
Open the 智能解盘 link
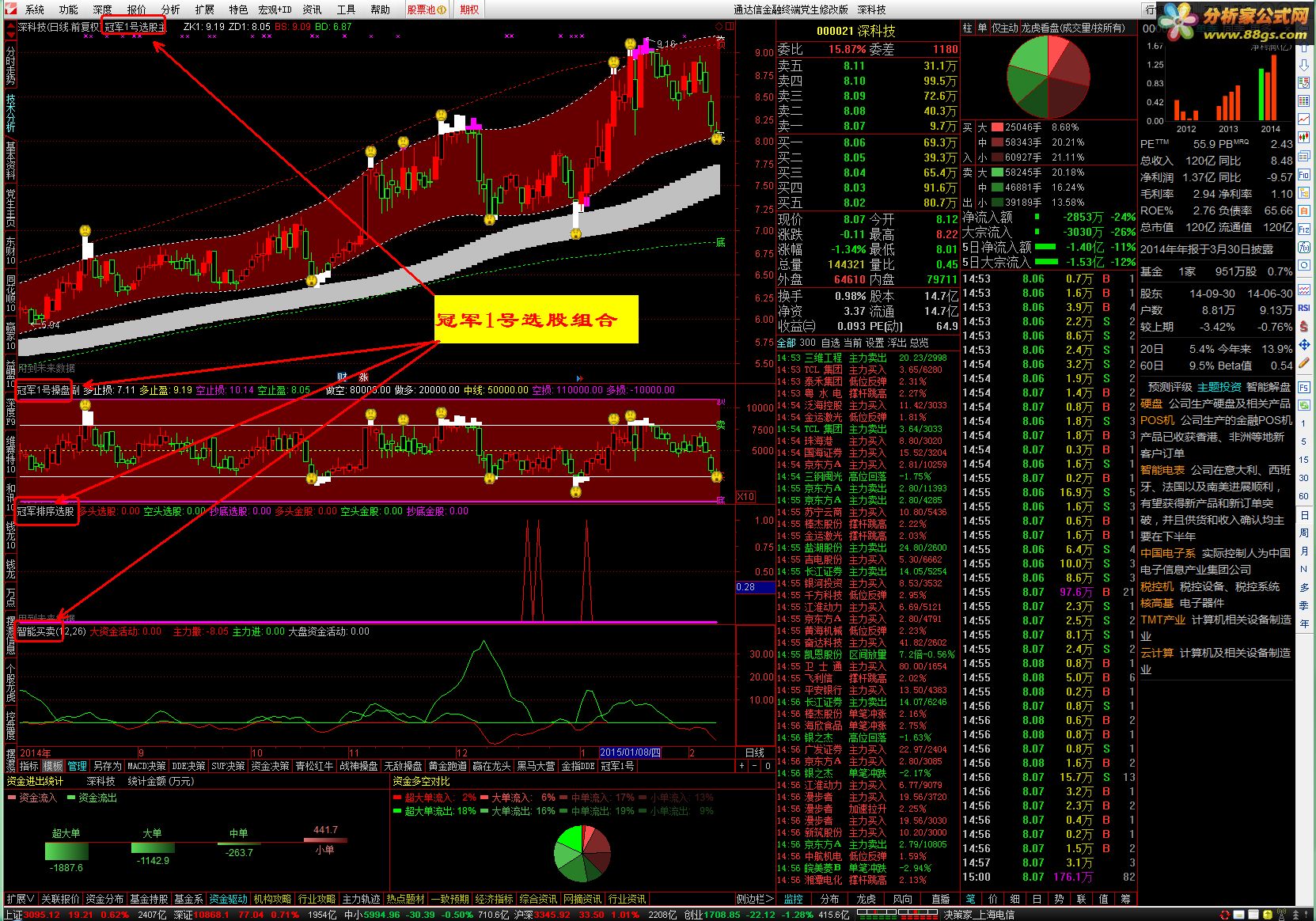coord(1268,387)
